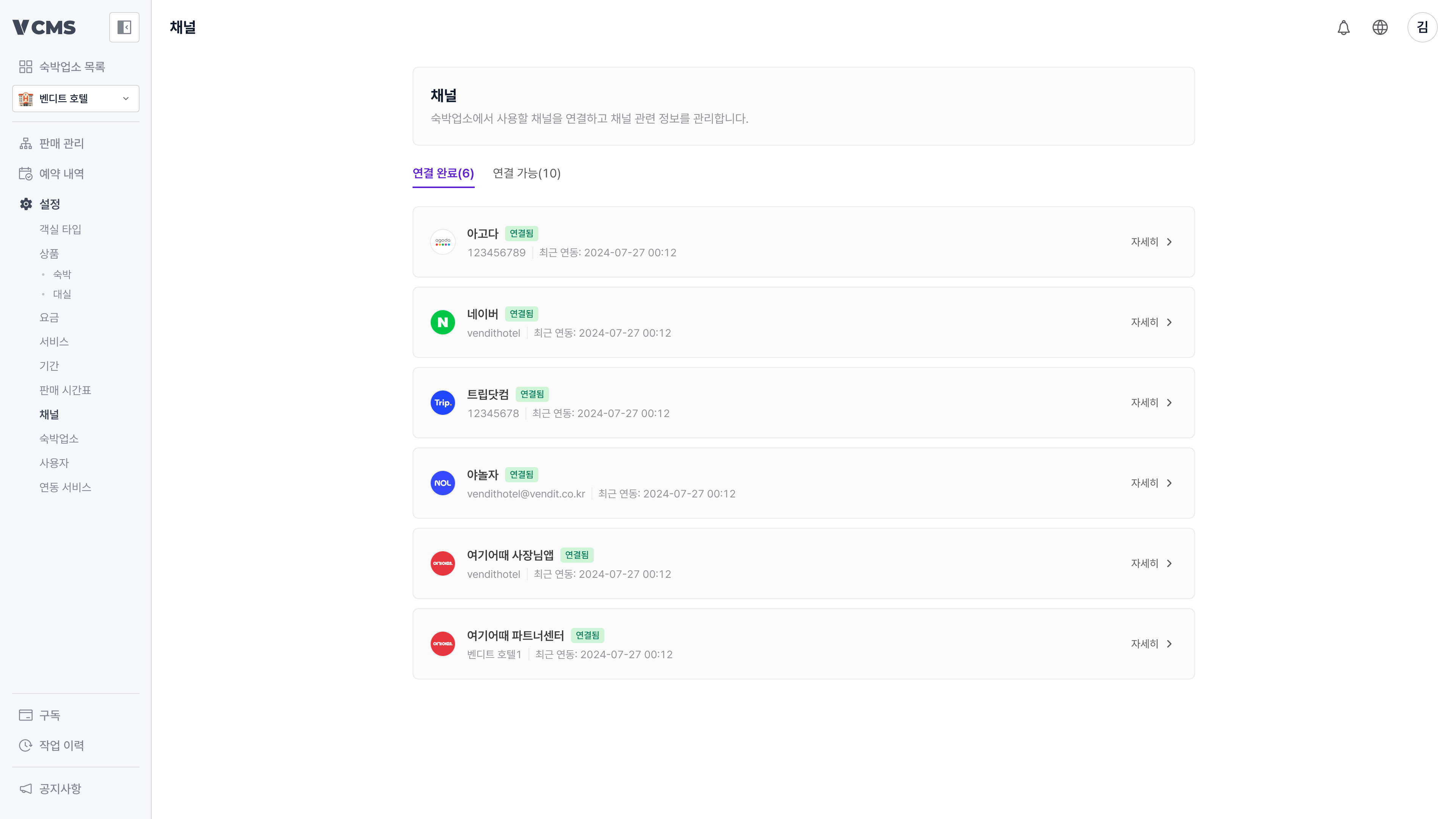Viewport: 1456px width, 819px height.
Task: Expand 여기어때 파트너센터 details chevron
Action: 1169,644
